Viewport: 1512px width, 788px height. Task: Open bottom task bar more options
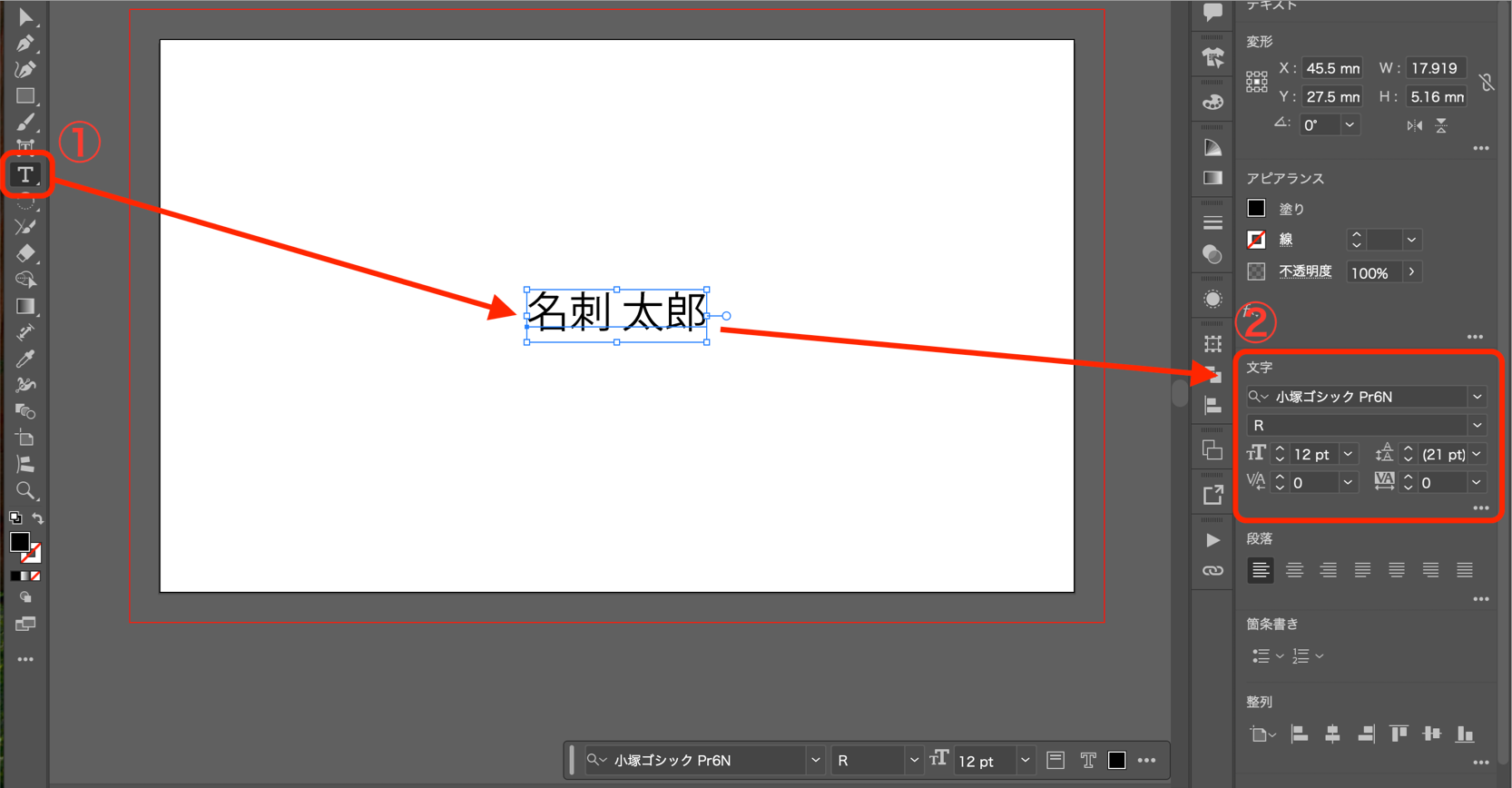tap(1147, 761)
